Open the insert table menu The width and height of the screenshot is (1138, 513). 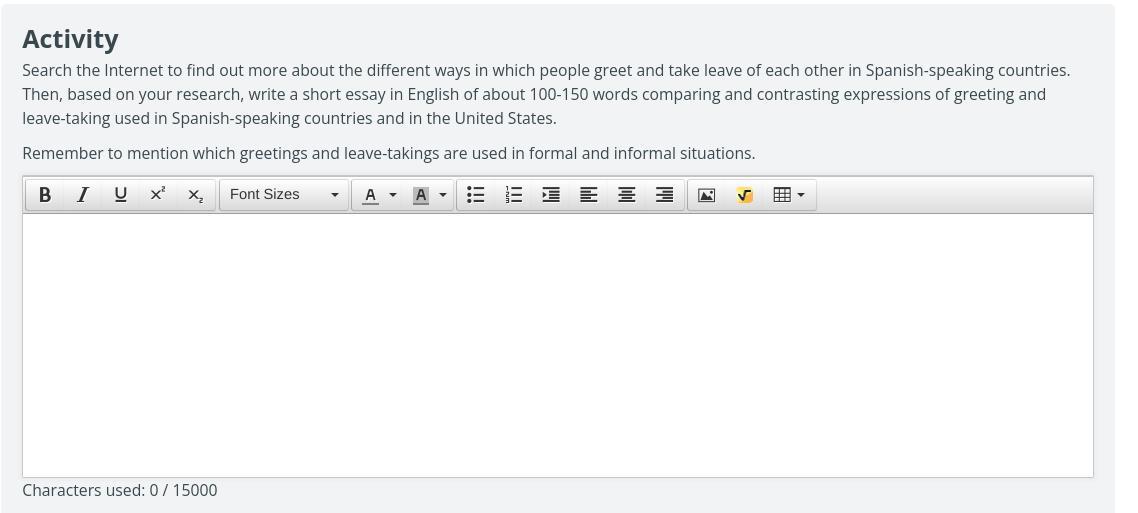click(x=789, y=194)
